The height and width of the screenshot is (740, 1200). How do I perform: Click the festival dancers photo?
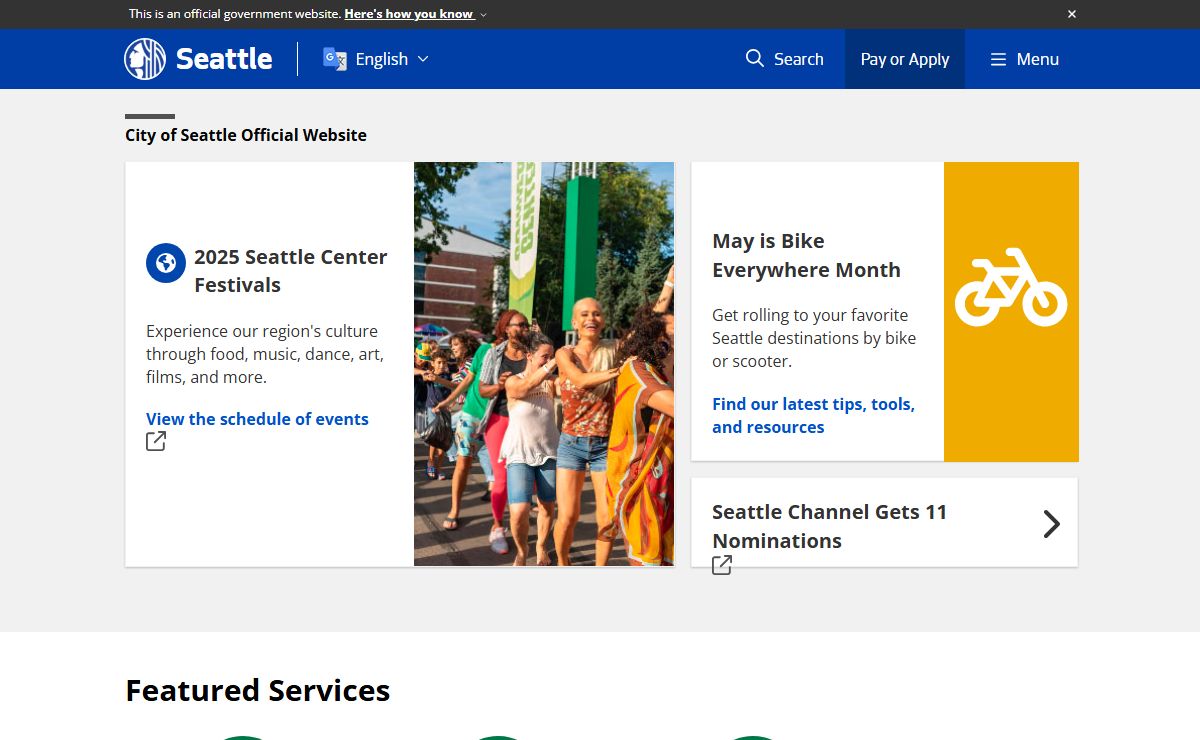pyautogui.click(x=544, y=364)
